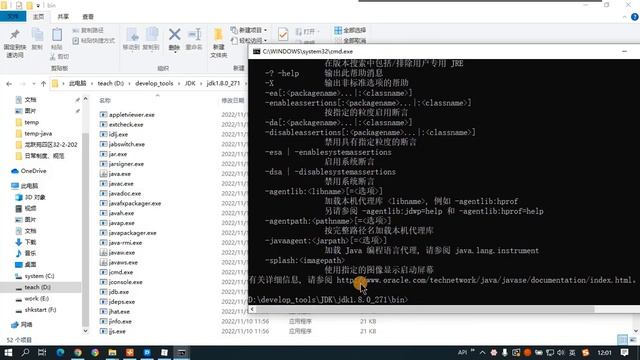Screen dimensions: 640x360
Task: Open the Windows Start menu
Action: coord(8,352)
